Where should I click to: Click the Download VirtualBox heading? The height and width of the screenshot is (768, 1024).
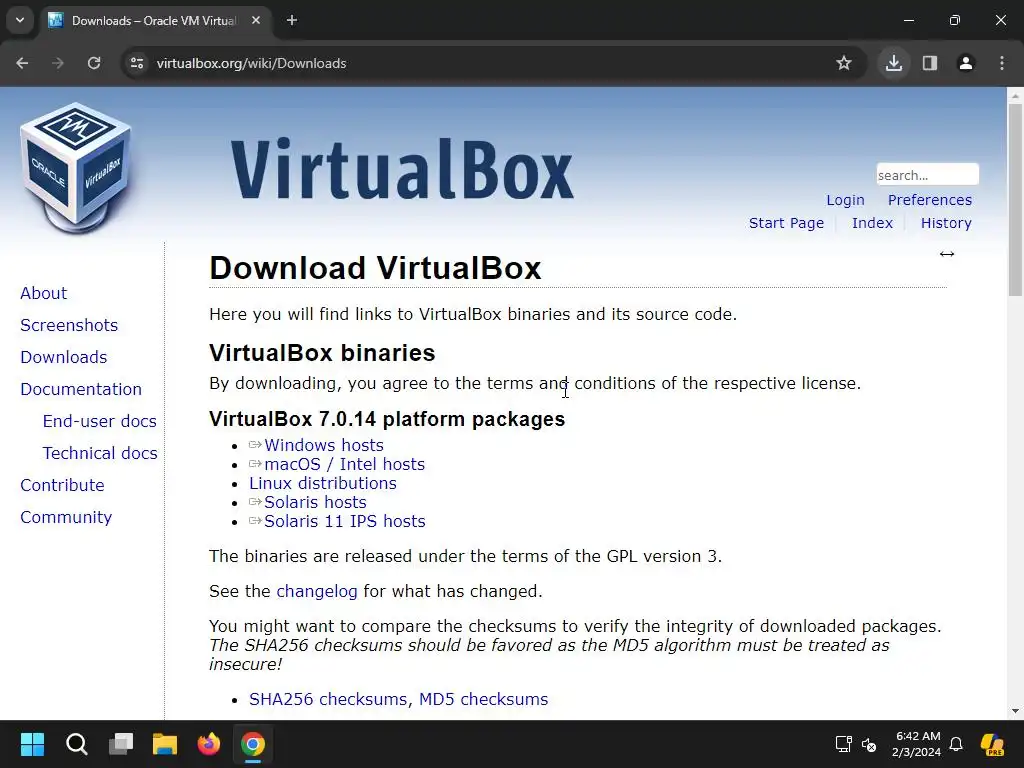coord(376,268)
